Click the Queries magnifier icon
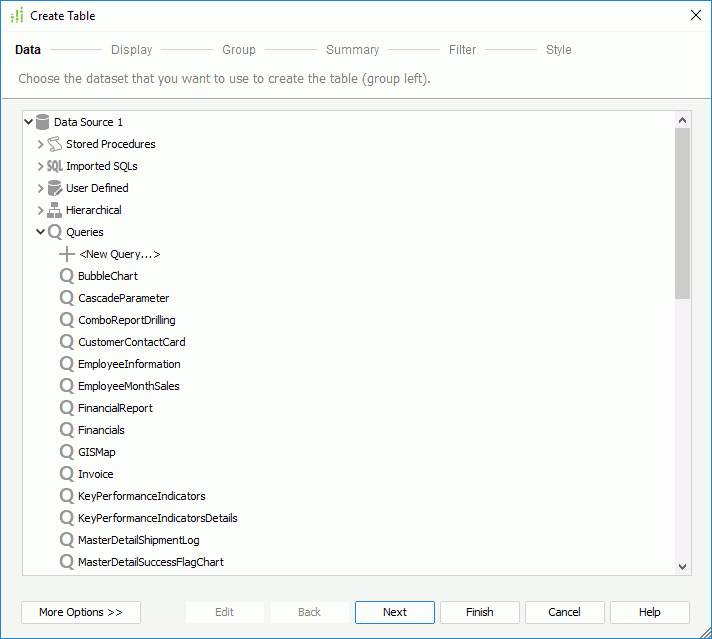This screenshot has height=639, width=712. click(54, 232)
